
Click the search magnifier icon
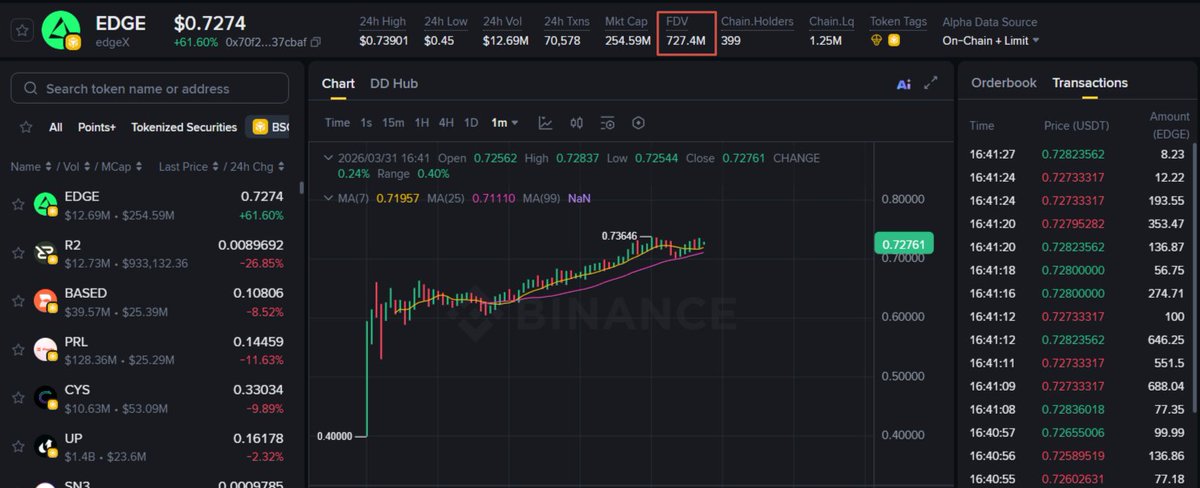click(x=32, y=89)
